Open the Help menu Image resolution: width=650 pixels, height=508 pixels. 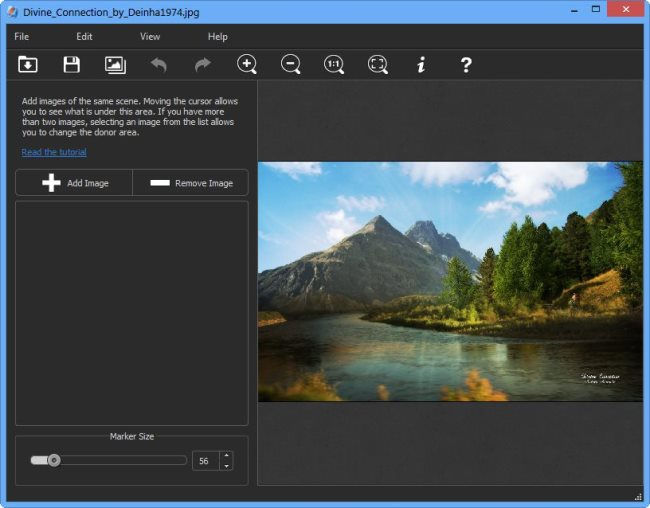coord(218,36)
